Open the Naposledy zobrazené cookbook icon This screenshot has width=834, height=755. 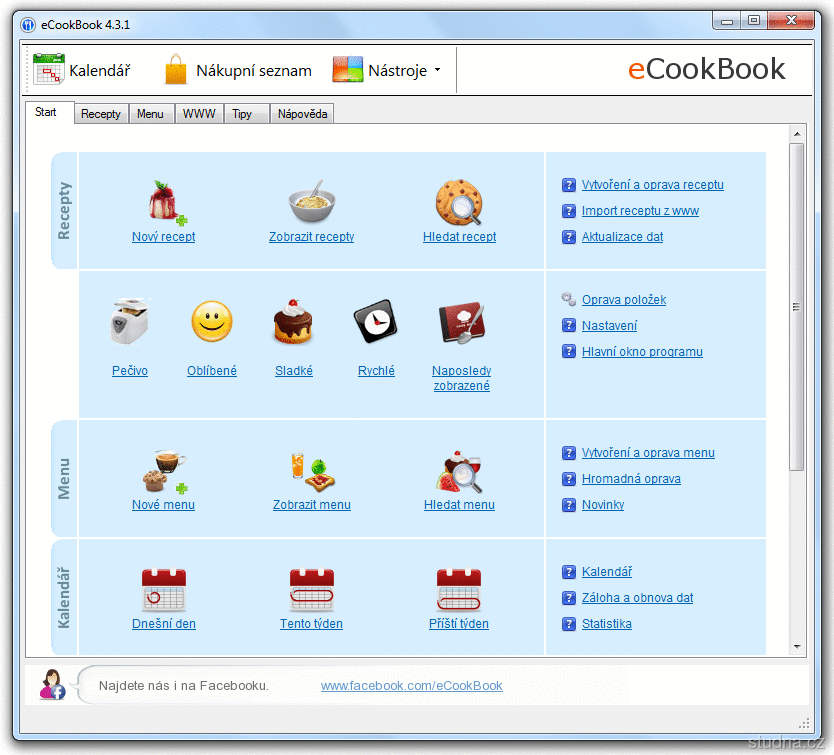pos(462,322)
